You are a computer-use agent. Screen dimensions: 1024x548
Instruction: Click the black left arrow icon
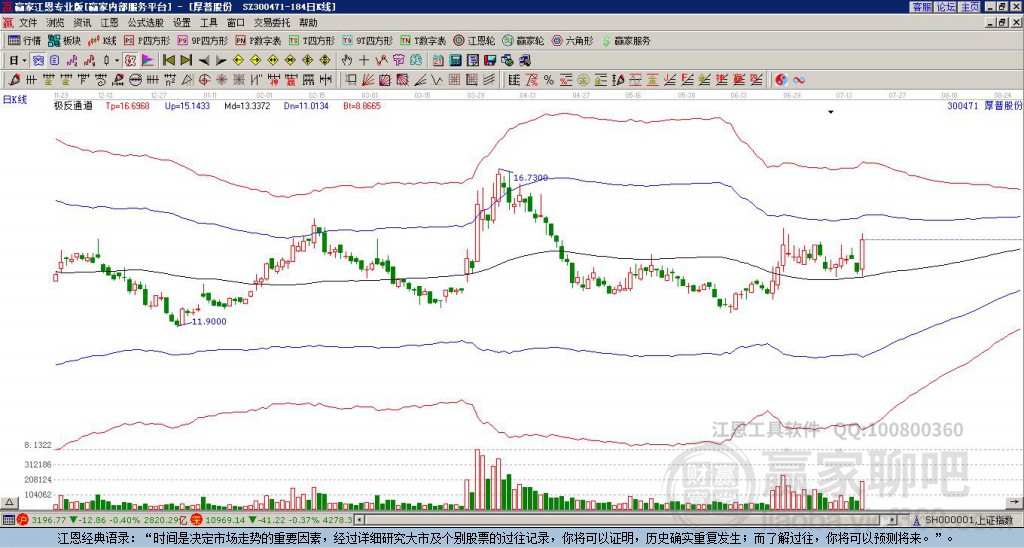[x=203, y=61]
